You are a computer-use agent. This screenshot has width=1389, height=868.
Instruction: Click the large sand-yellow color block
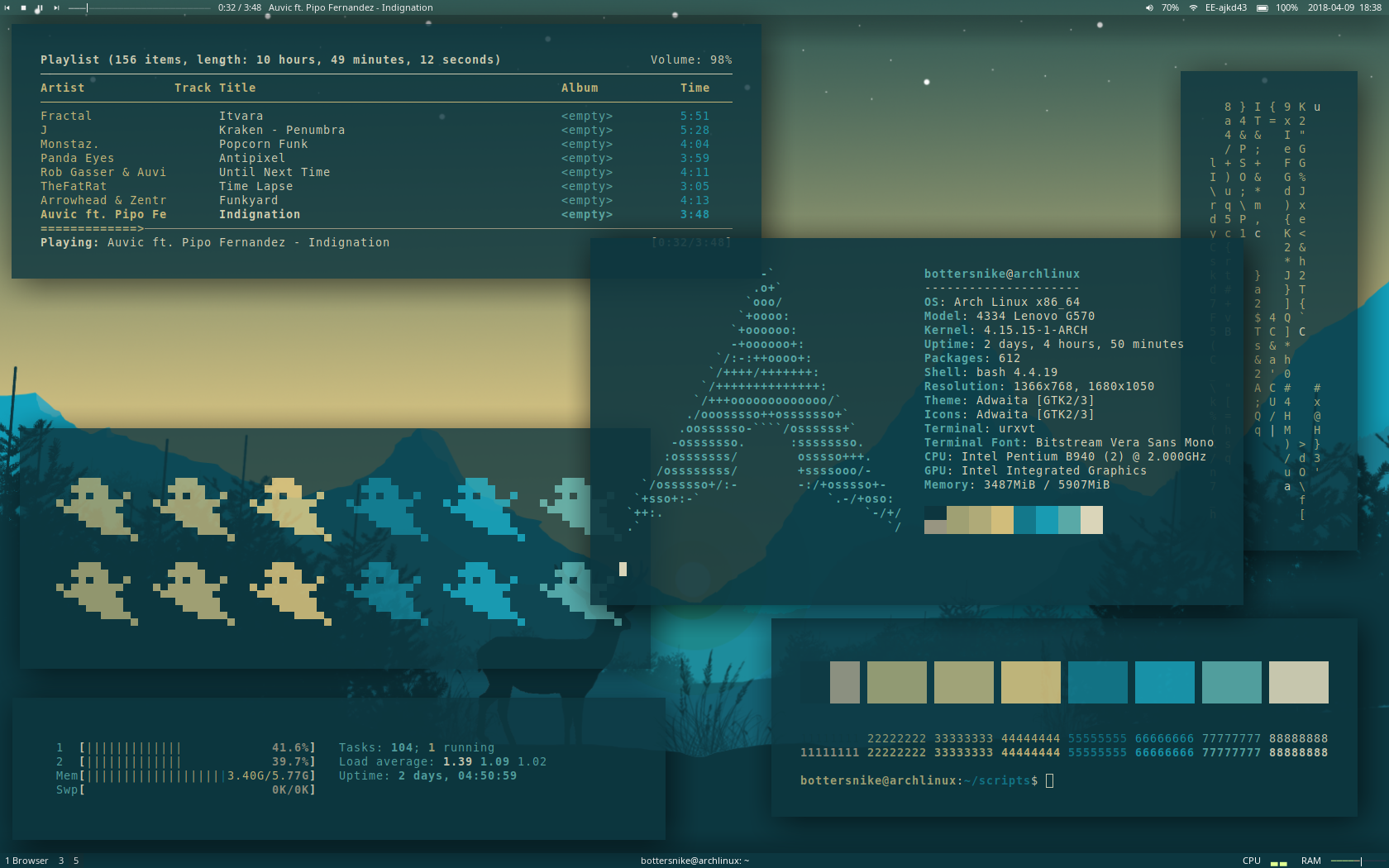click(x=1031, y=682)
